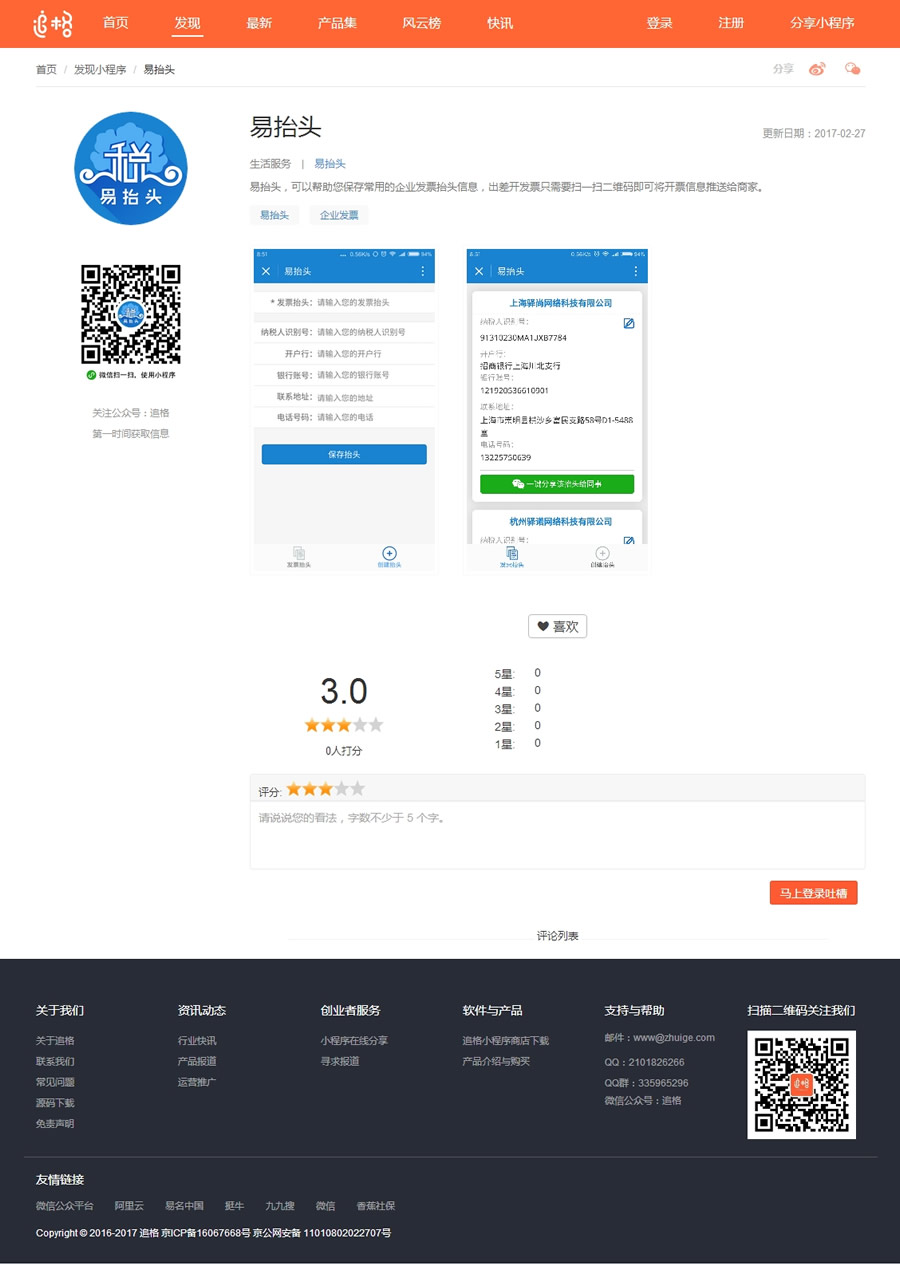Open 源码下载 footer link
This screenshot has height=1278, width=900.
[55, 1103]
